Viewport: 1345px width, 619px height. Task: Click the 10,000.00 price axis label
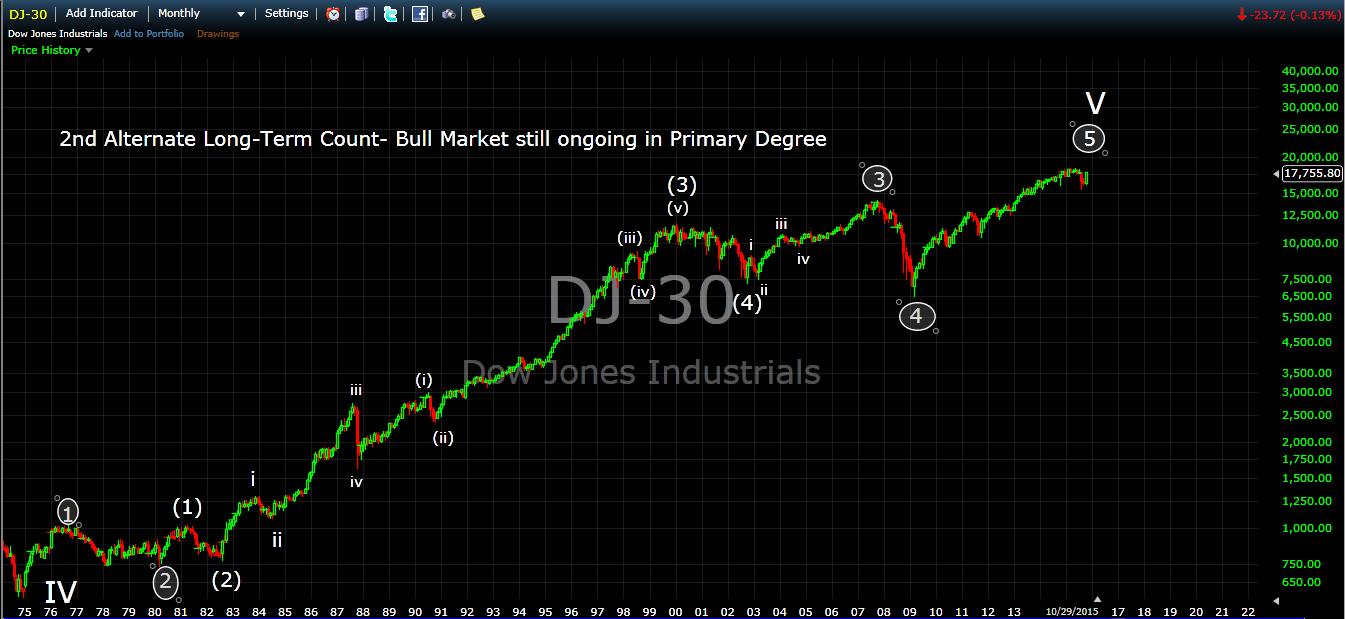1309,243
